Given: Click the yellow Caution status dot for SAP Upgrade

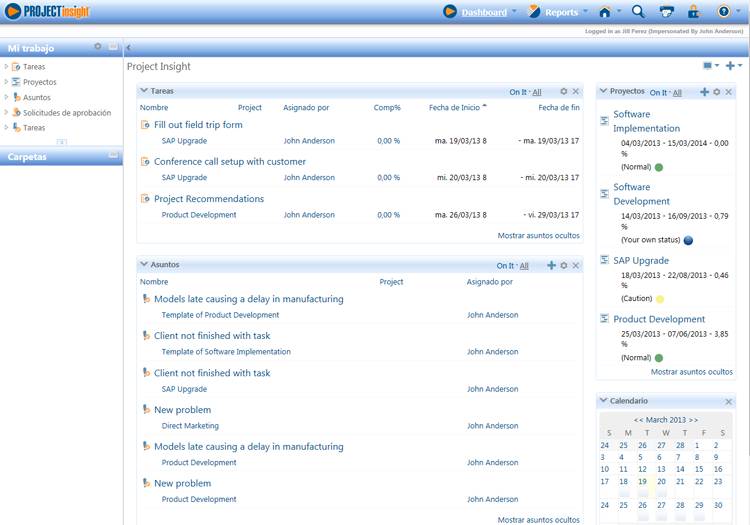Looking at the screenshot, I should [659, 299].
